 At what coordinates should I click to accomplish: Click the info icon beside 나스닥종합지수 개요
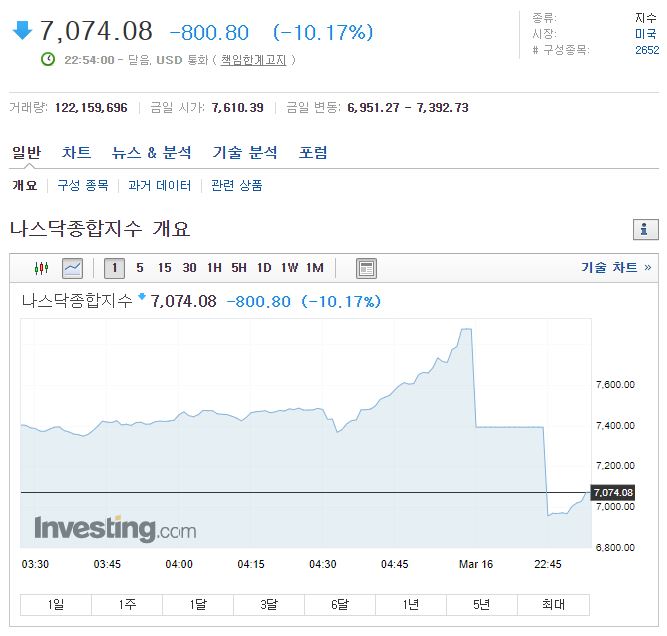click(x=646, y=229)
